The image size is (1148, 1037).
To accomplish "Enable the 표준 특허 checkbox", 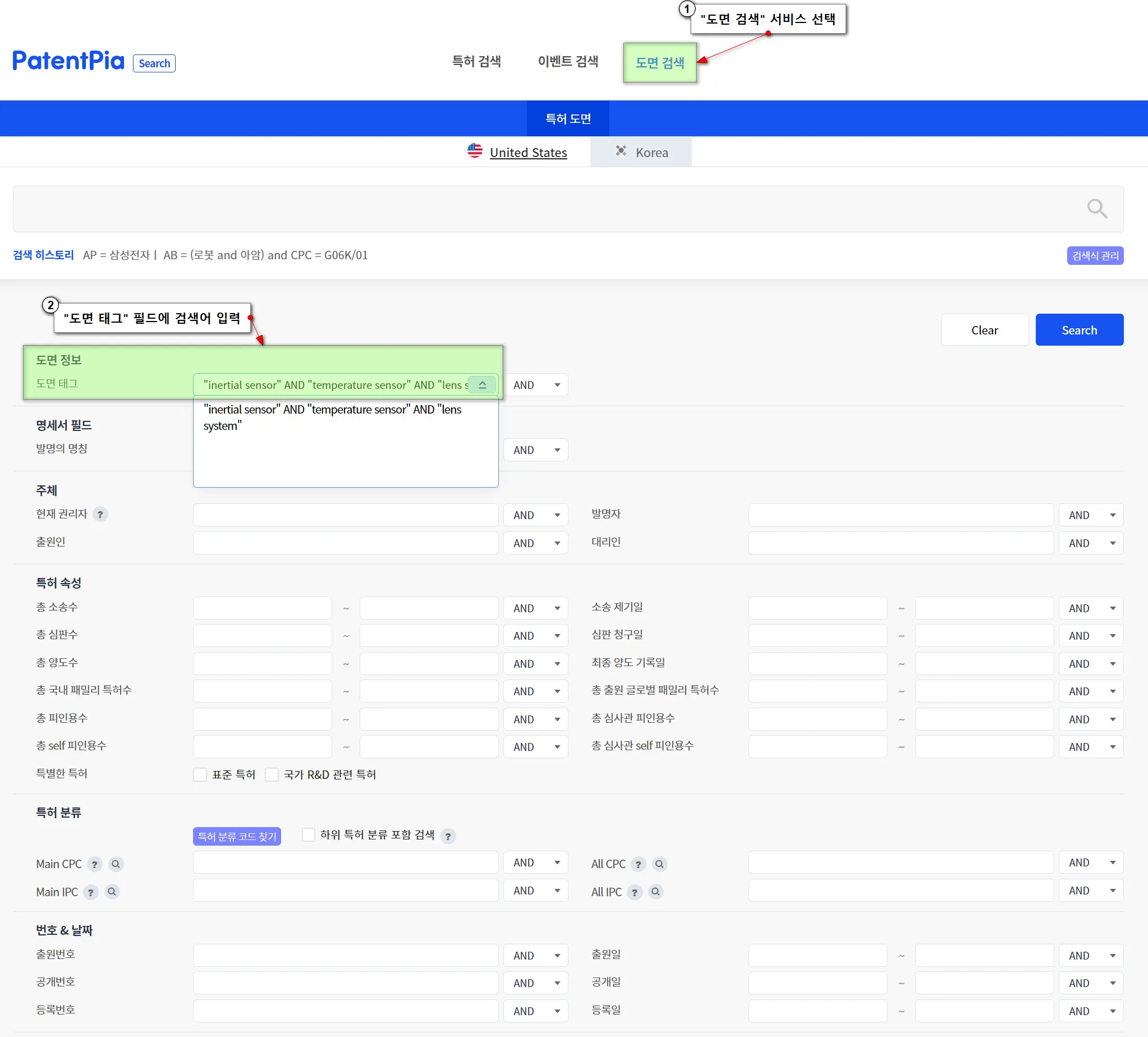I will [x=200, y=774].
